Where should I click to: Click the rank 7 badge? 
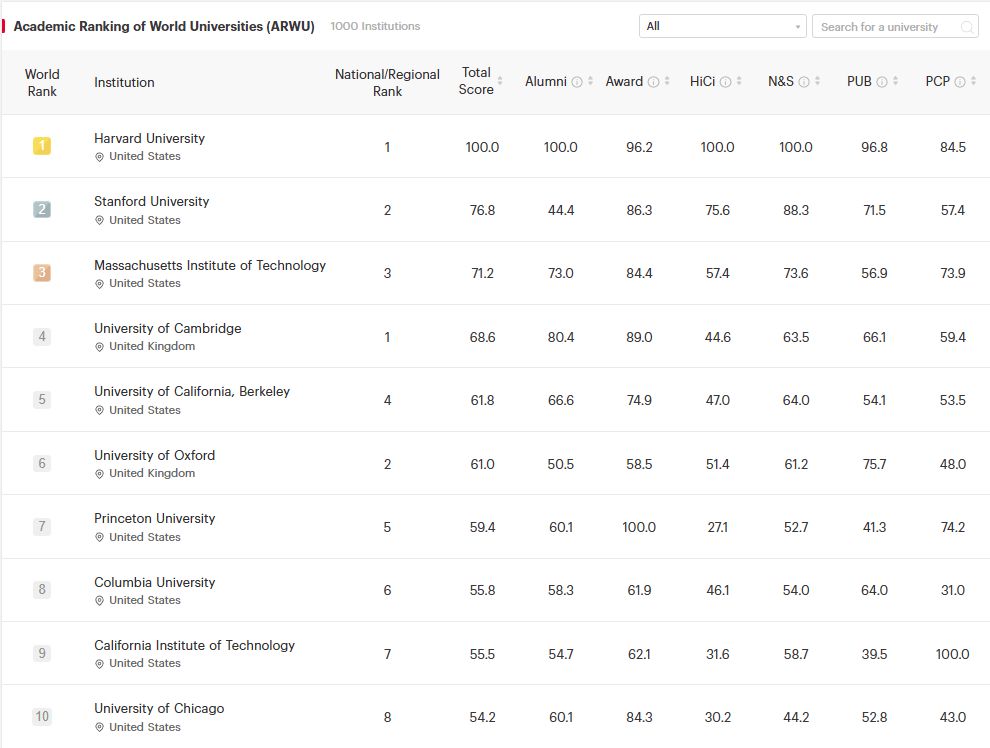coord(42,526)
